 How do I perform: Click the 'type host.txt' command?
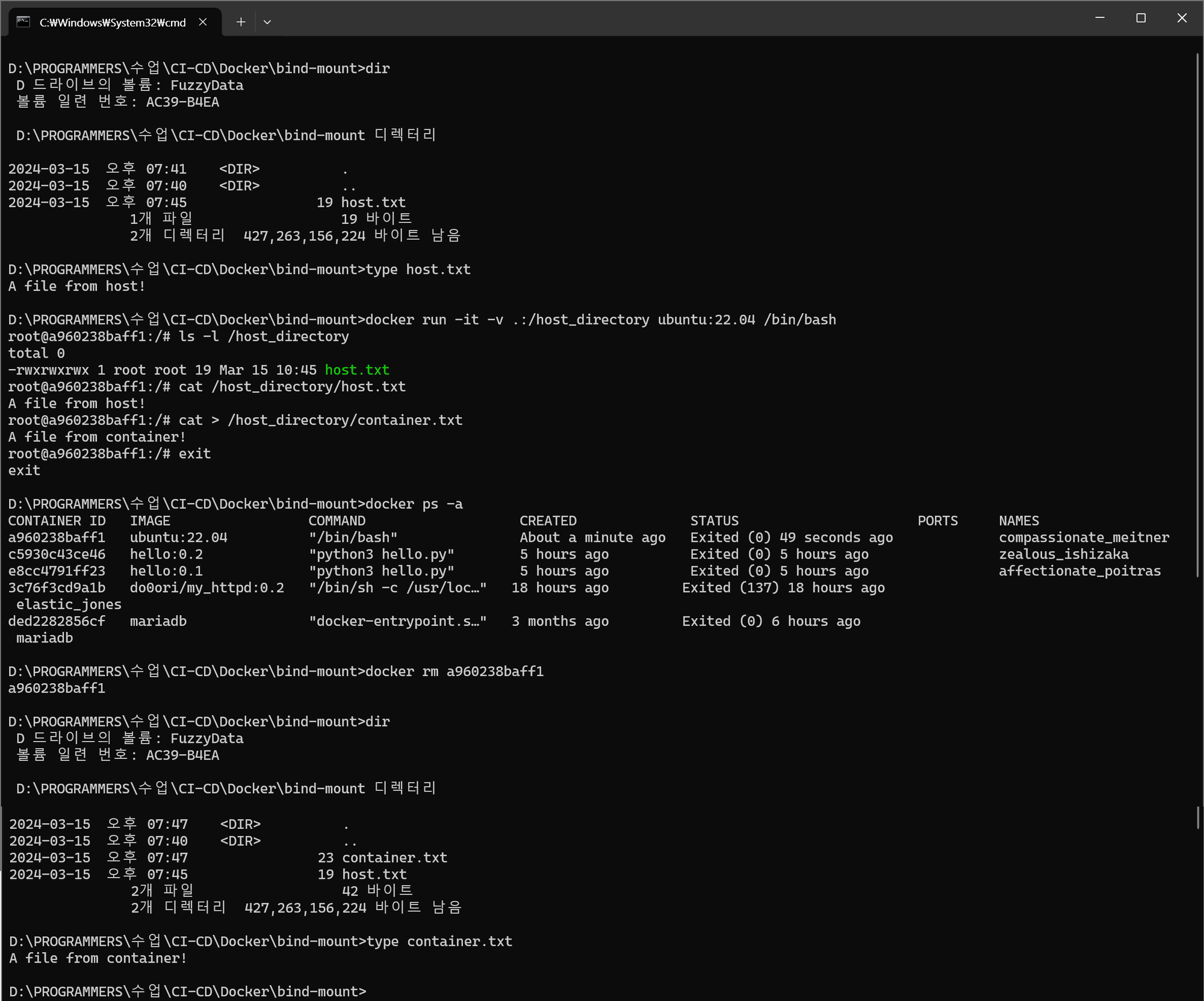tap(418, 269)
